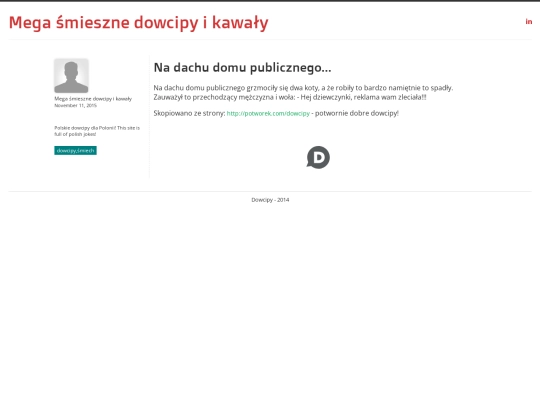Click the author name under the avatar
Image resolution: width=540 pixels, height=405 pixels.
click(93, 99)
